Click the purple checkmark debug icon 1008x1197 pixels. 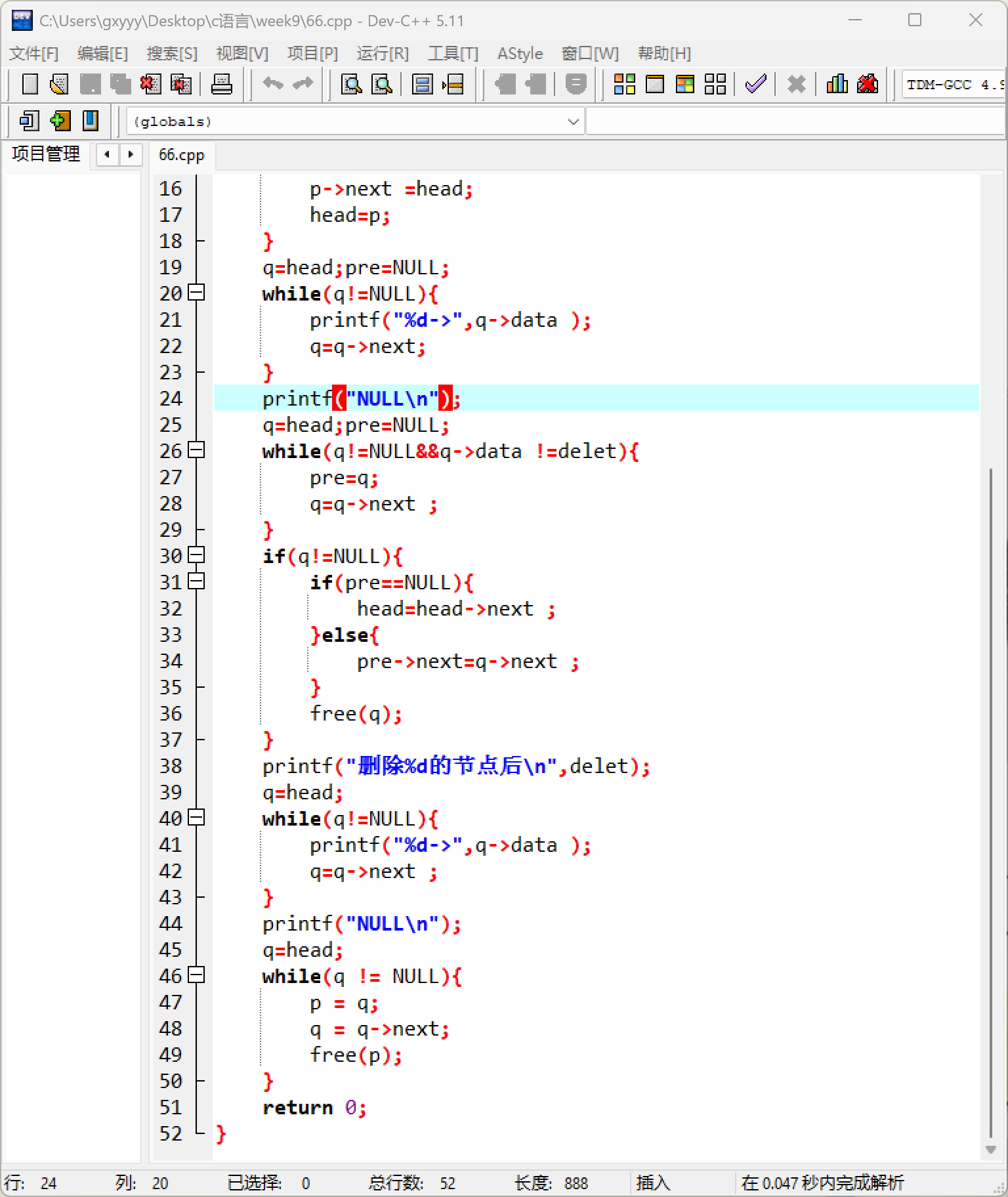[x=756, y=84]
